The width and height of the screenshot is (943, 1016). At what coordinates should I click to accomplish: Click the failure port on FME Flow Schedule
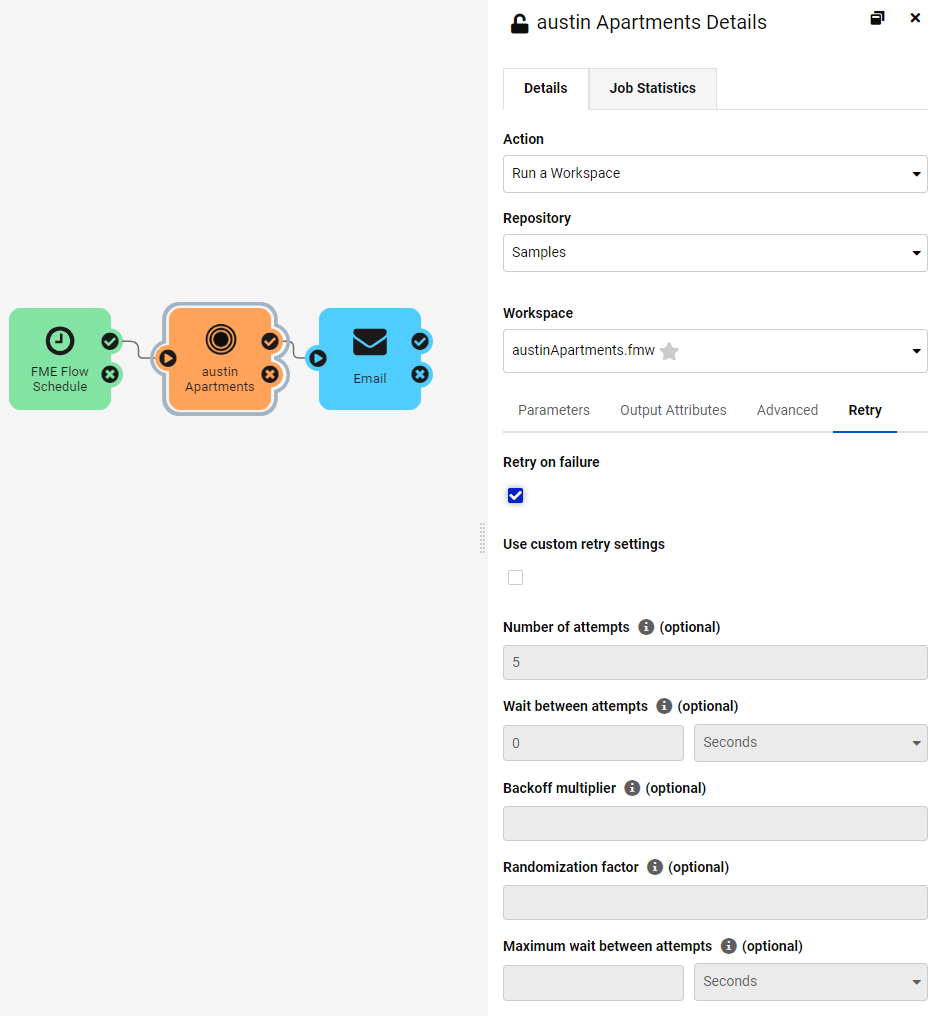point(110,375)
